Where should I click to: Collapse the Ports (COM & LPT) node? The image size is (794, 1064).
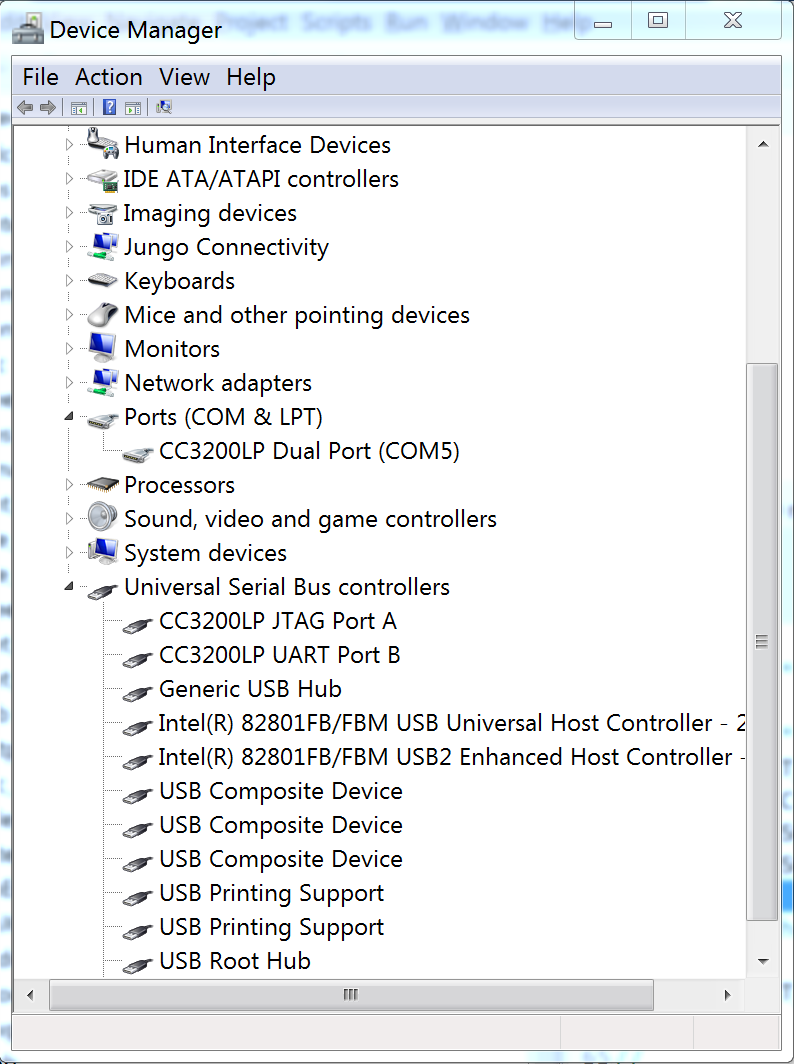pyautogui.click(x=69, y=417)
